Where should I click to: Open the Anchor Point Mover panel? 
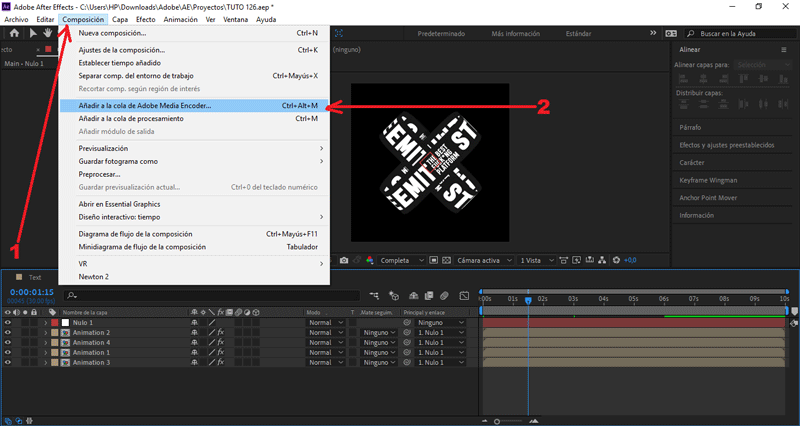pos(708,197)
